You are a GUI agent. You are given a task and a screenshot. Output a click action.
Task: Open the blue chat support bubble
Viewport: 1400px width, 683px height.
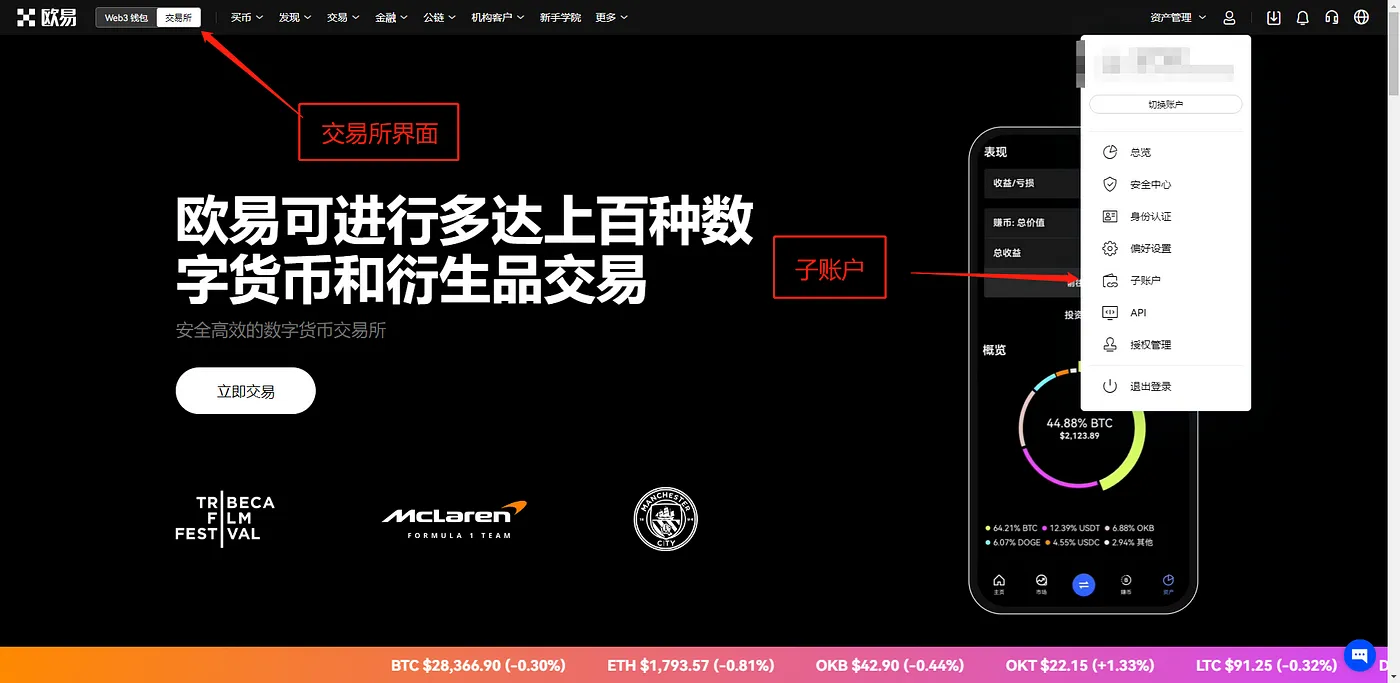click(x=1360, y=655)
